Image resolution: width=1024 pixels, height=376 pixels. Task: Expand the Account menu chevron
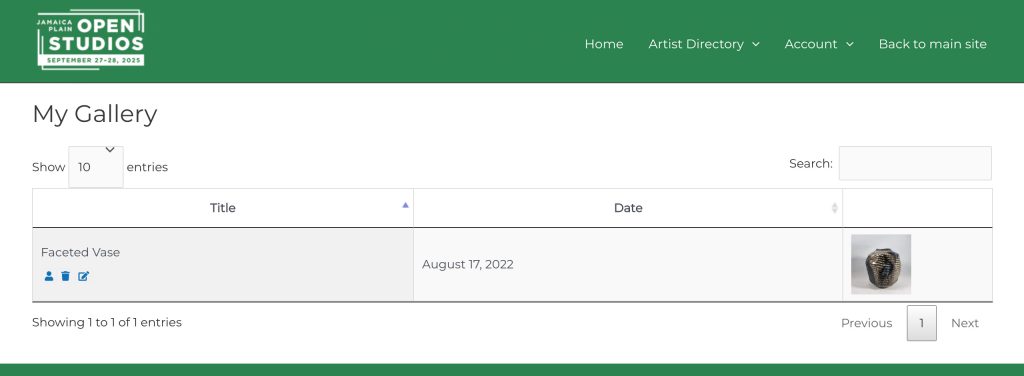(x=850, y=44)
